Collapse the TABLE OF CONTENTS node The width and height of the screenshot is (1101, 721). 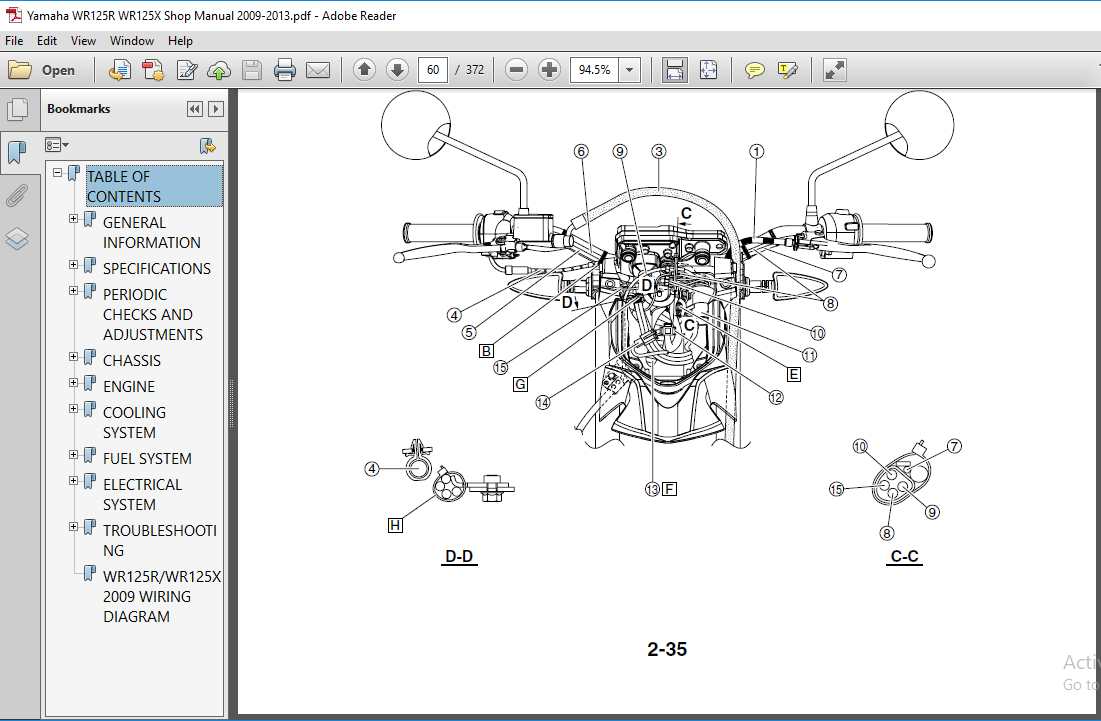click(x=58, y=172)
